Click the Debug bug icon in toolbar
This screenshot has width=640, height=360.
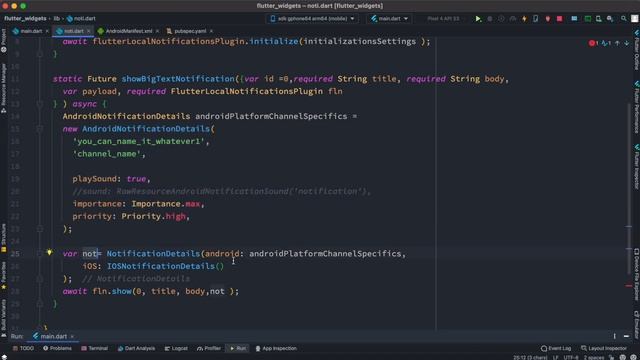(x=490, y=19)
